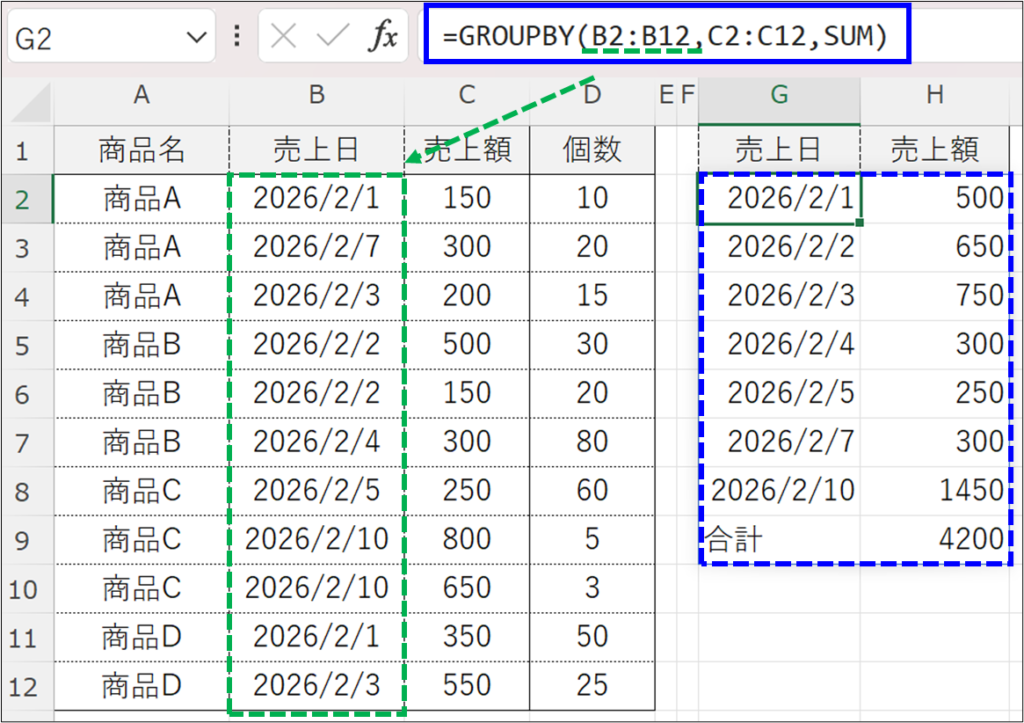This screenshot has width=1024, height=723.
Task: Select cell D7 with value 80
Action: 592,442
